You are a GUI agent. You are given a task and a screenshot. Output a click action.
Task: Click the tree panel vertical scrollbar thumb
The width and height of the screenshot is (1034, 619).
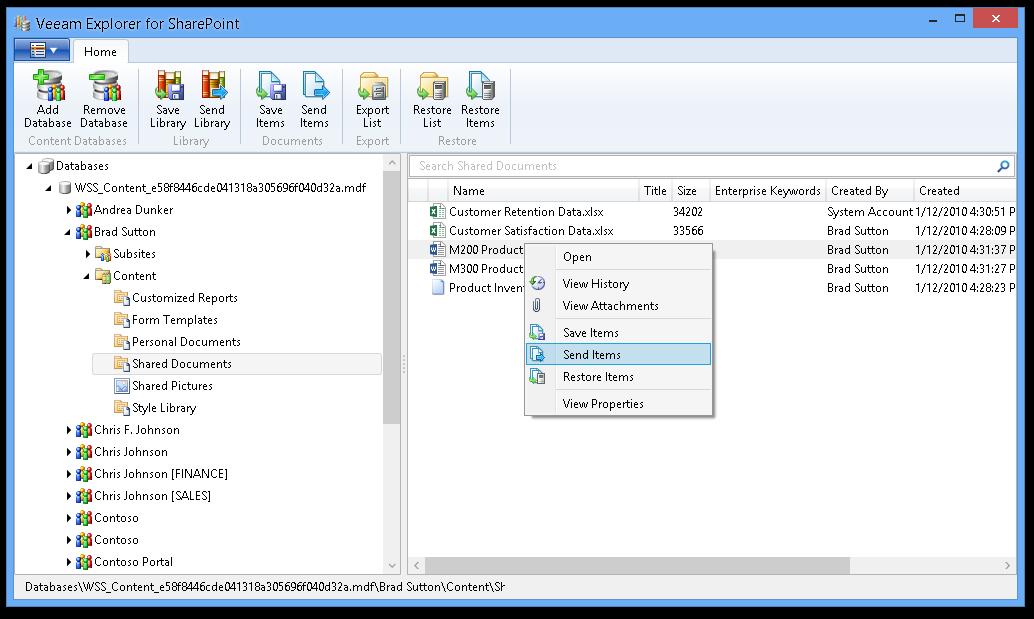[x=392, y=298]
